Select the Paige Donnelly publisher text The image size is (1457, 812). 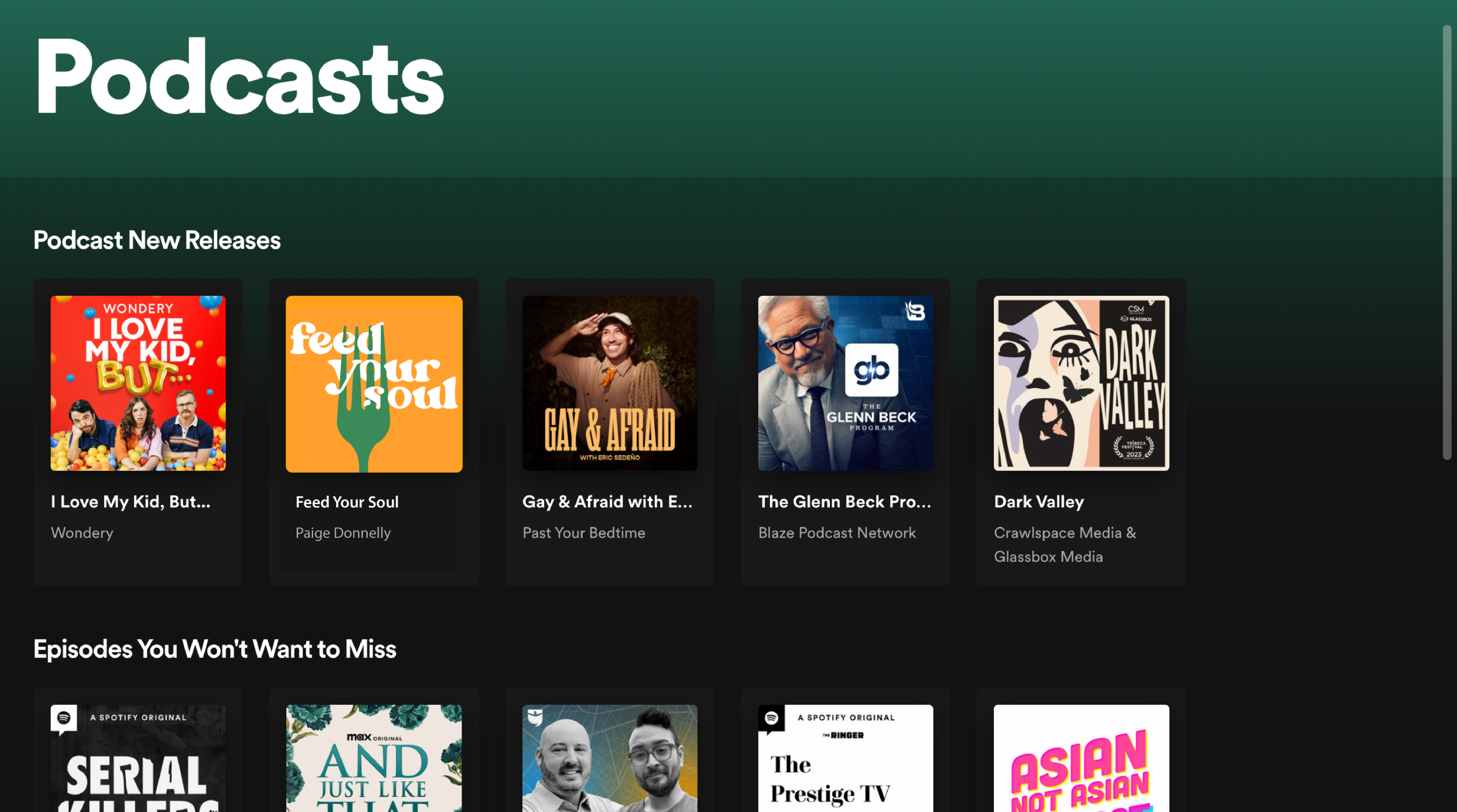pyautogui.click(x=343, y=533)
